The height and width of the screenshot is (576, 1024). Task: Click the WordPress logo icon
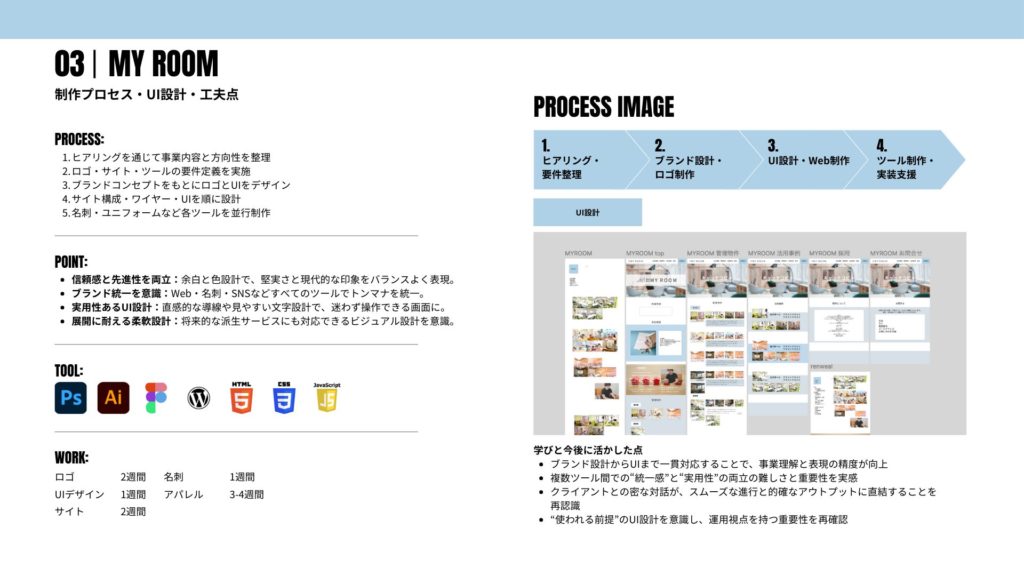[199, 399]
